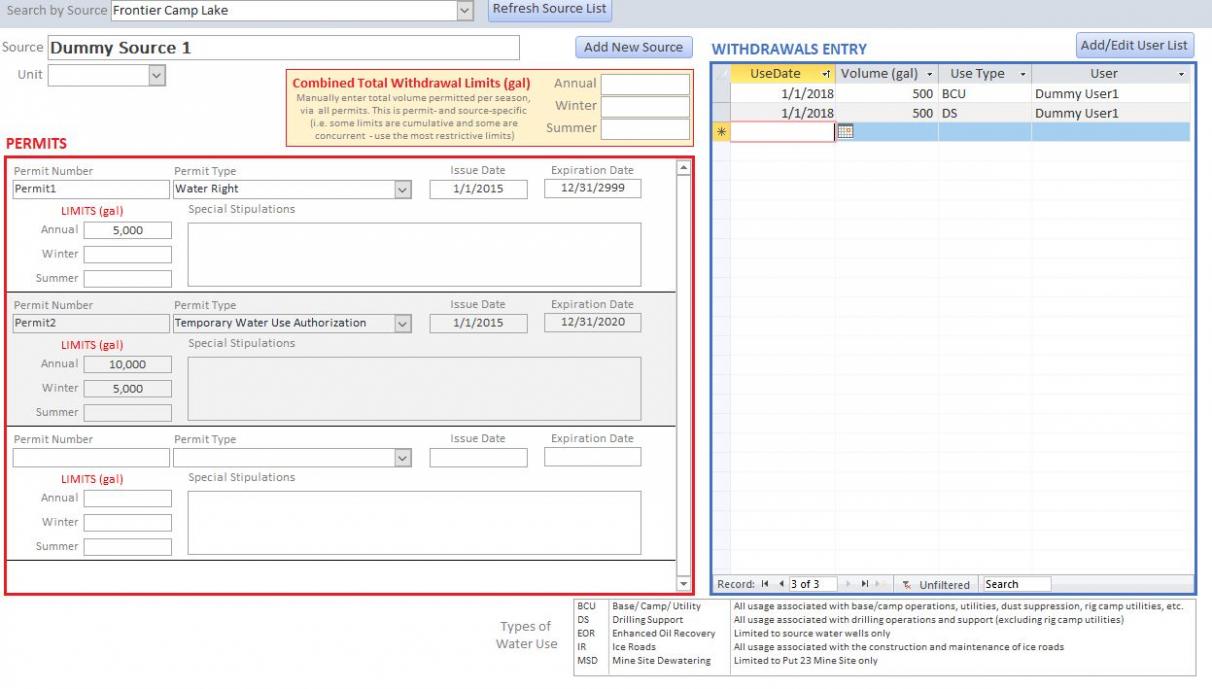Screen dimensions: 1212x689
Task: Click the Permits list vertical scrollbar track
Action: click(684, 375)
